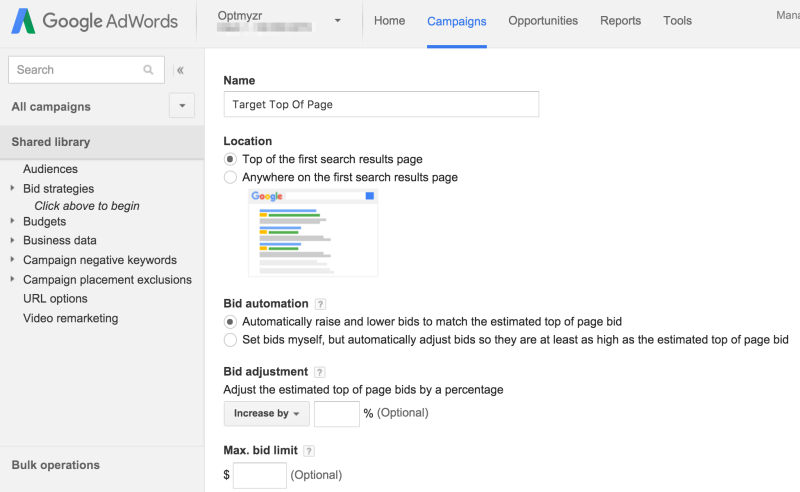Click the search magnifier icon
Viewport: 800px width, 492px height.
pos(148,70)
